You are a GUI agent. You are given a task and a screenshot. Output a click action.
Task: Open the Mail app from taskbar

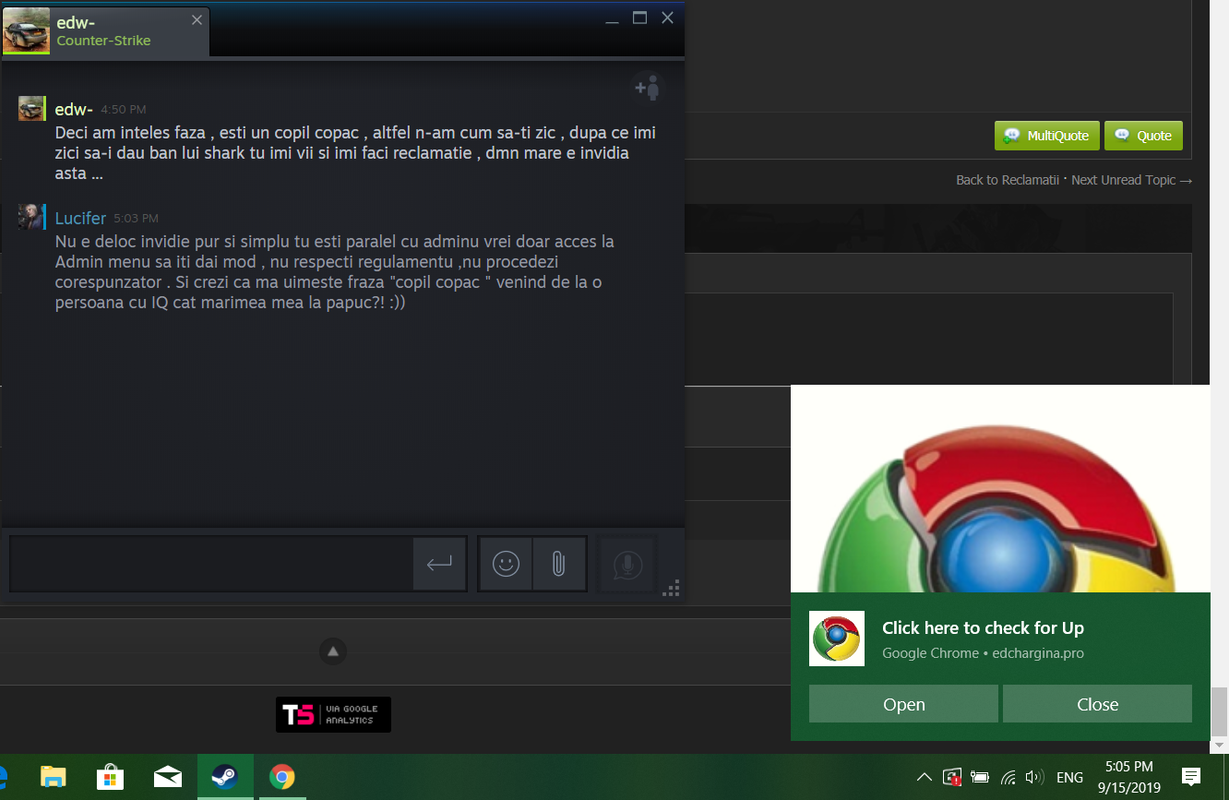point(167,777)
